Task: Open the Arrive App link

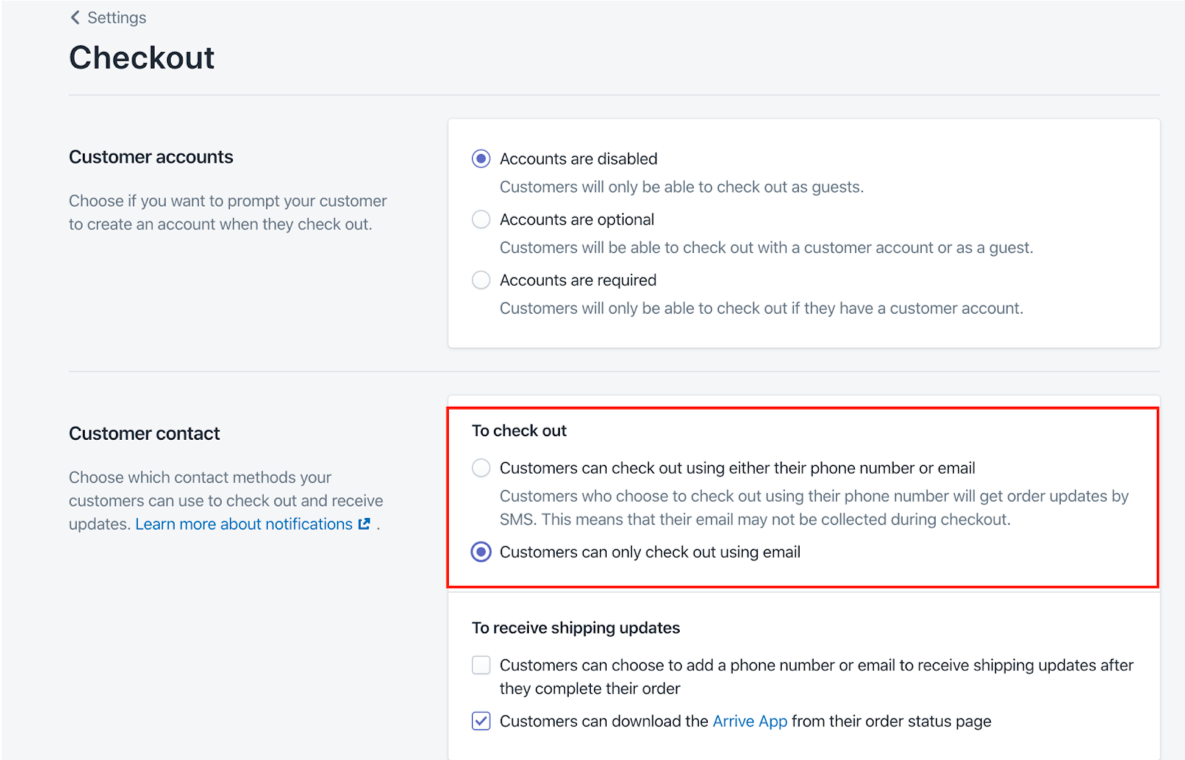Action: (750, 721)
